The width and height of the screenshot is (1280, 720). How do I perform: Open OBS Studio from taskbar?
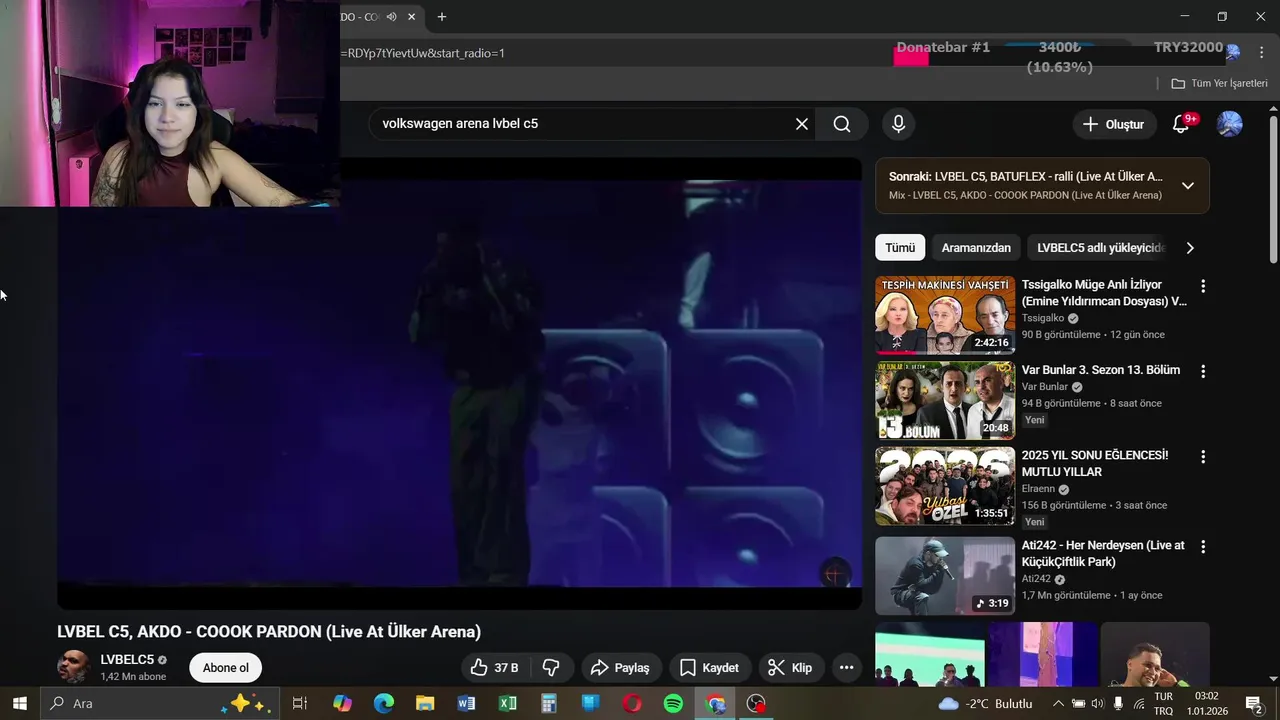(x=756, y=703)
